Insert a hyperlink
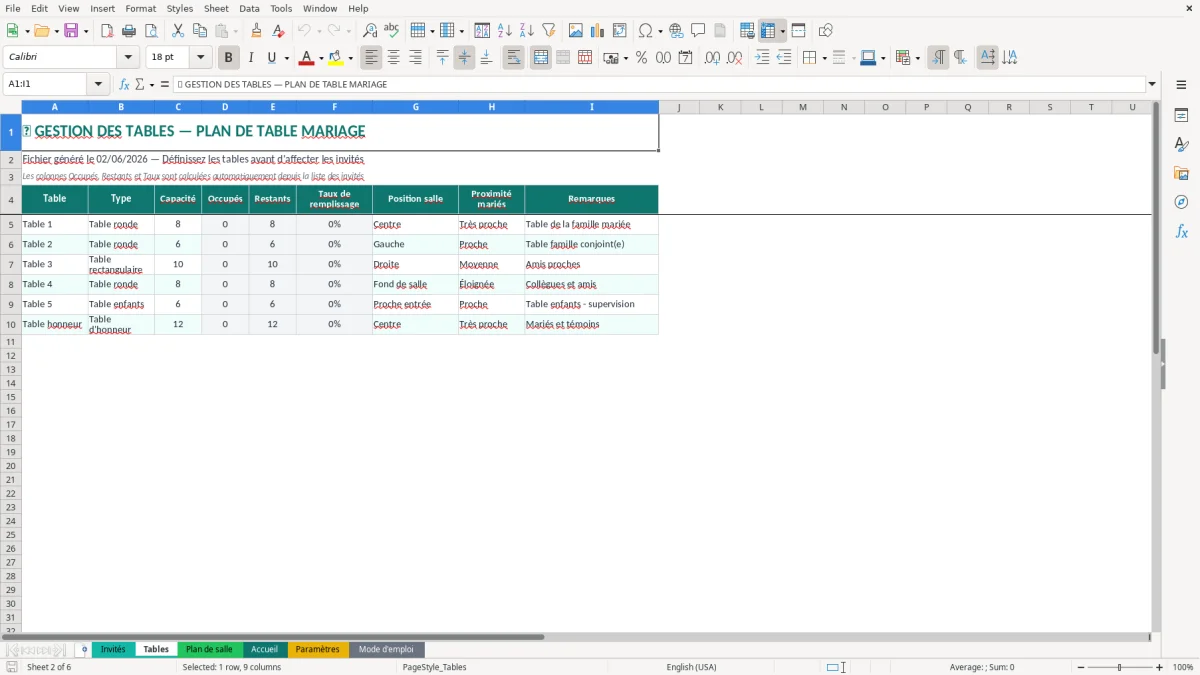This screenshot has height=675, width=1200. 676,31
